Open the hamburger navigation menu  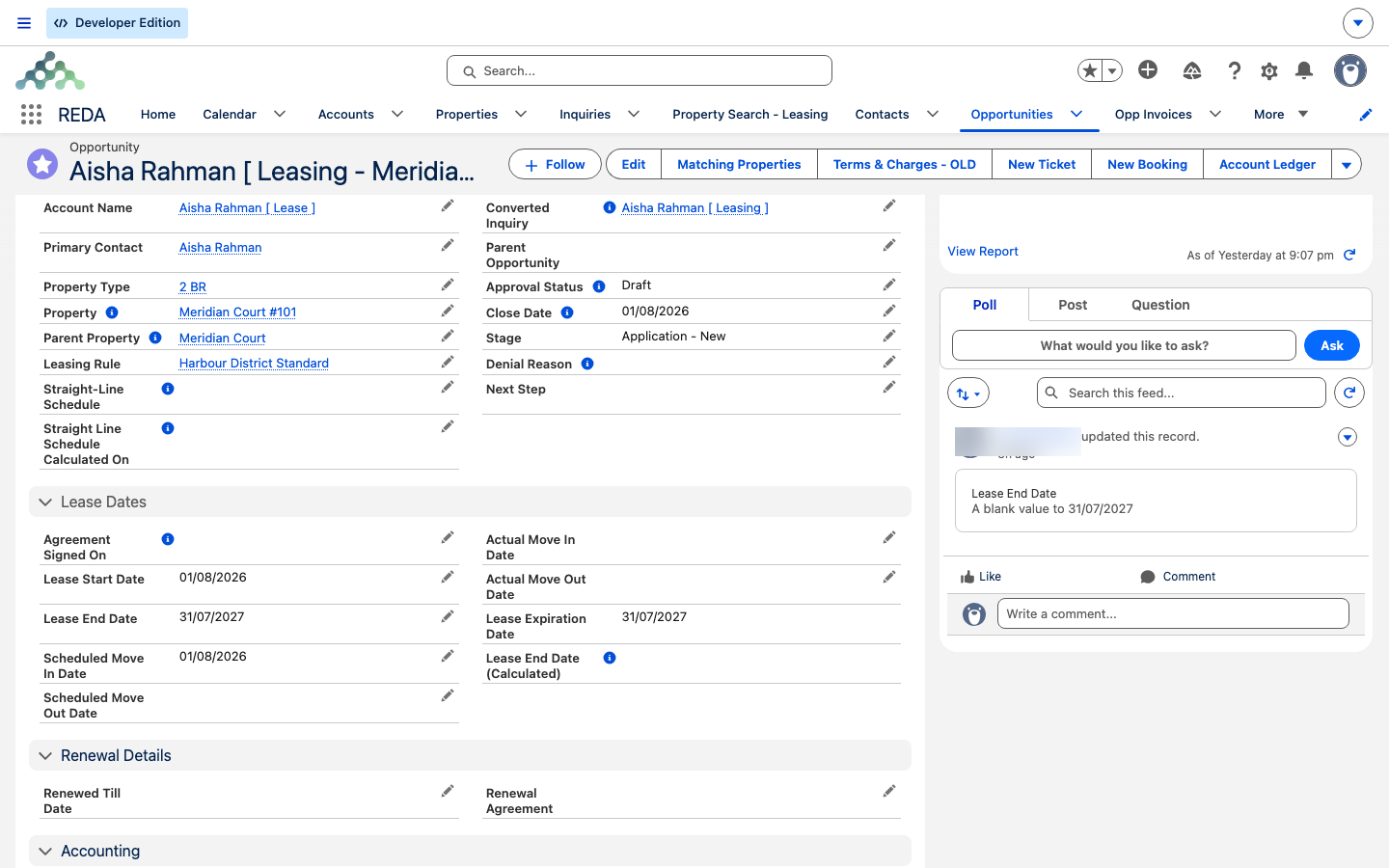point(24,23)
